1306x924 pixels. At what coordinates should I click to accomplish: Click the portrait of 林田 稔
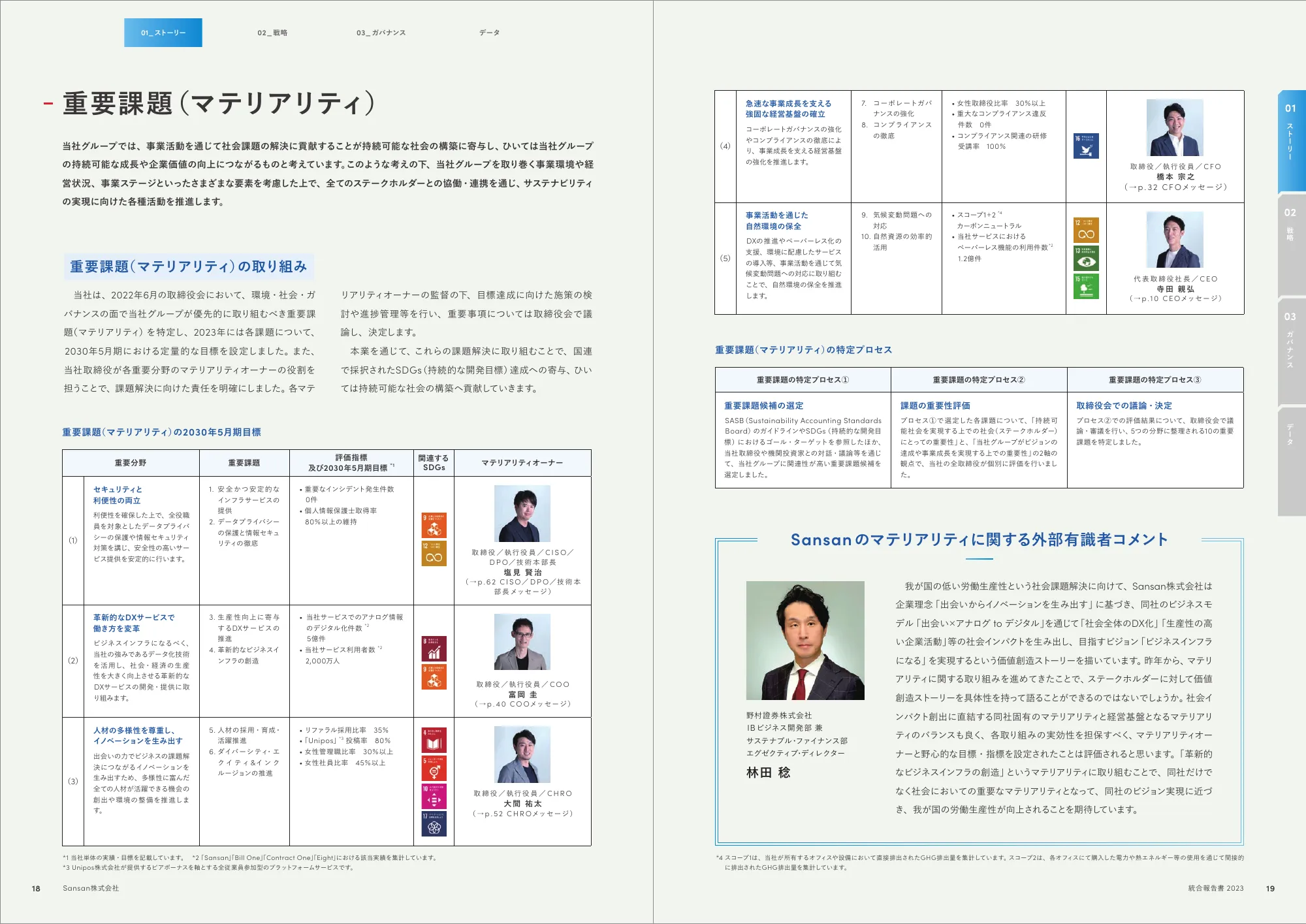point(805,641)
